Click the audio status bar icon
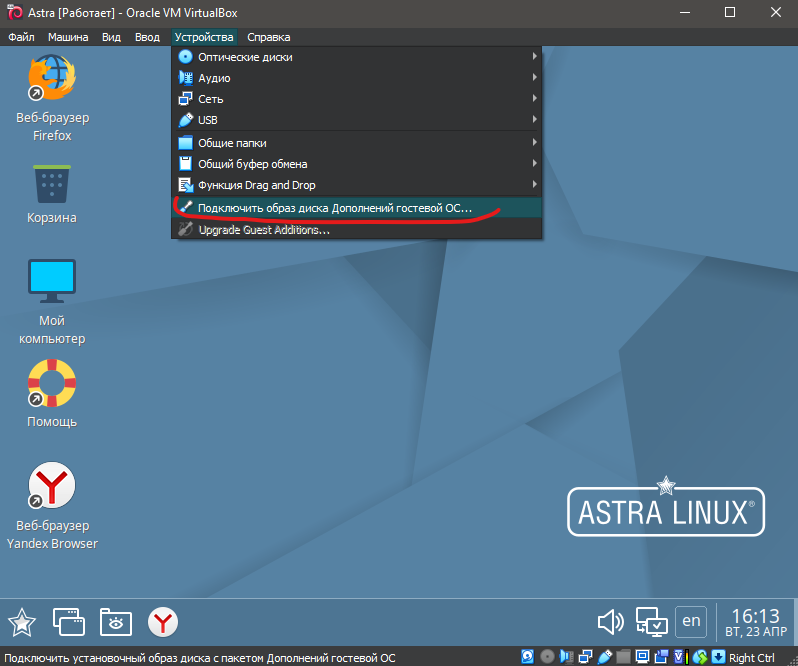Screen dimensions: 798x666 [566, 657]
